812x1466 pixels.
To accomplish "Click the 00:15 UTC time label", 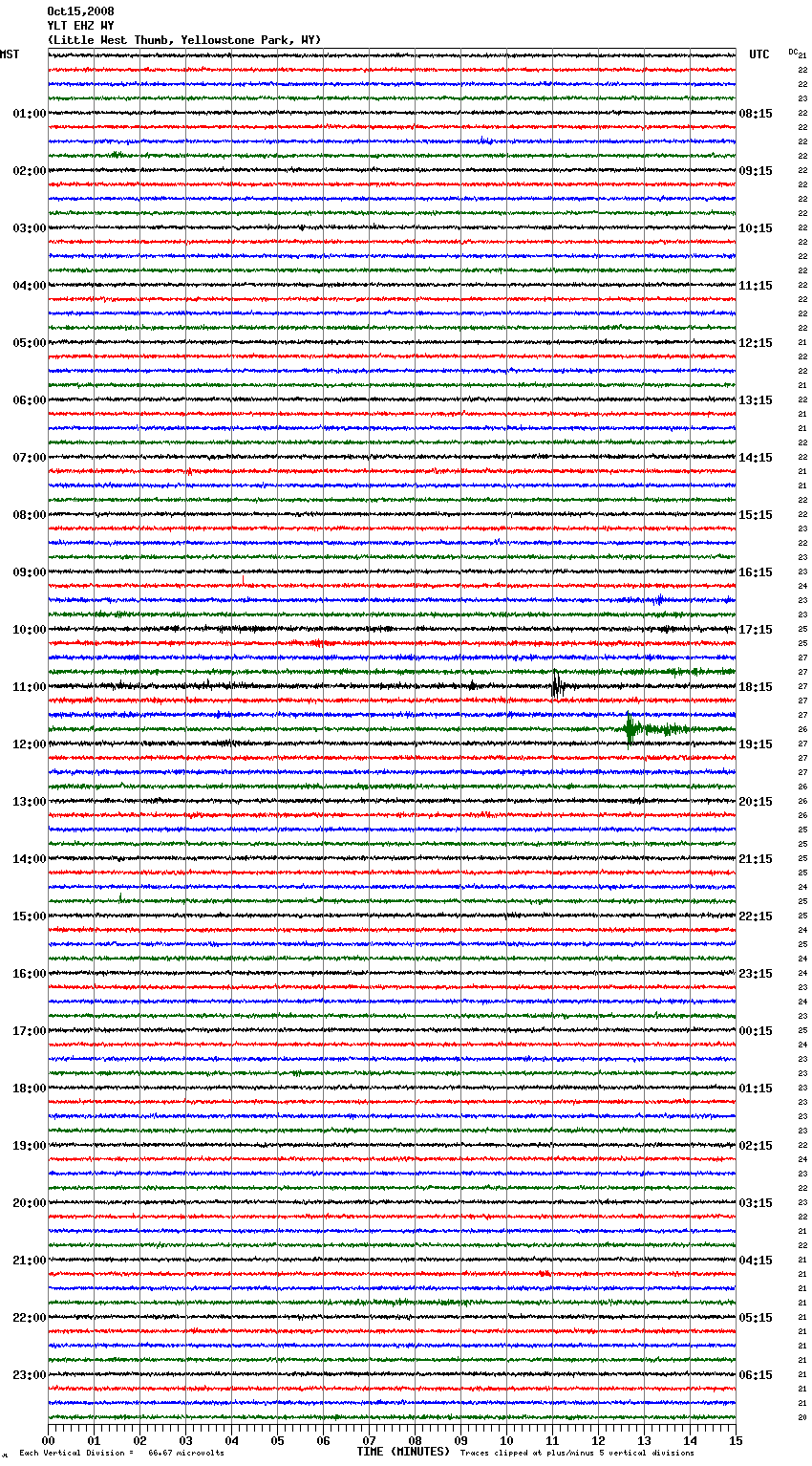I will click(756, 1031).
